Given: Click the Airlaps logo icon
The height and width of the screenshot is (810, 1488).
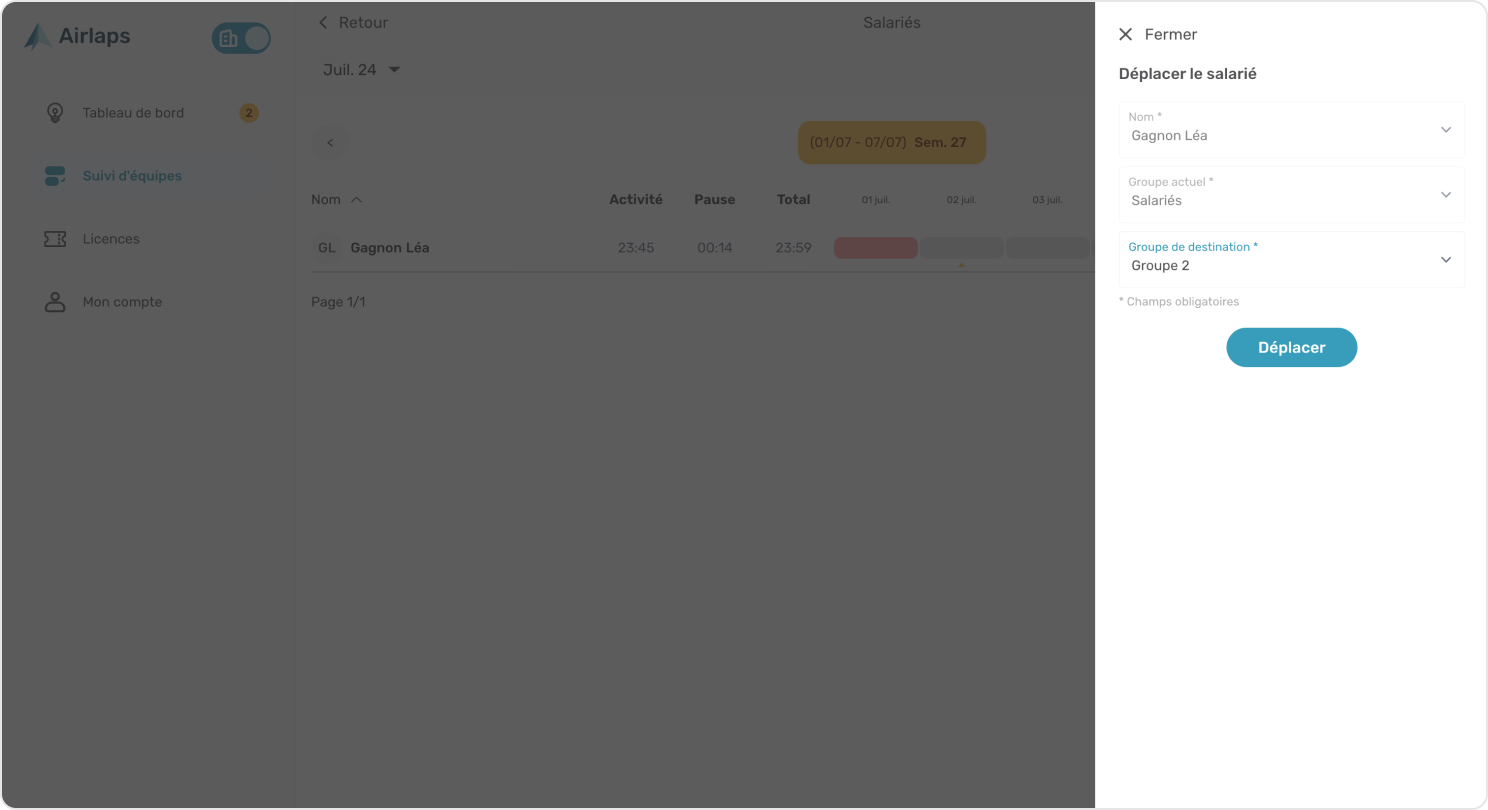Looking at the screenshot, I should tap(38, 37).
